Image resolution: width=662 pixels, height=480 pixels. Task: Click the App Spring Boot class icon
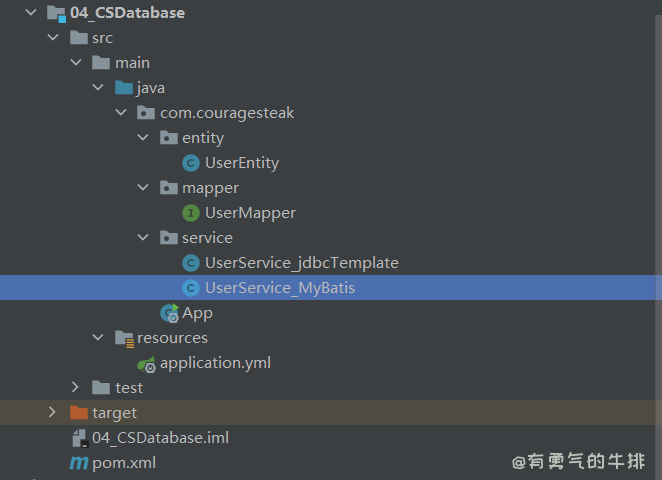168,313
